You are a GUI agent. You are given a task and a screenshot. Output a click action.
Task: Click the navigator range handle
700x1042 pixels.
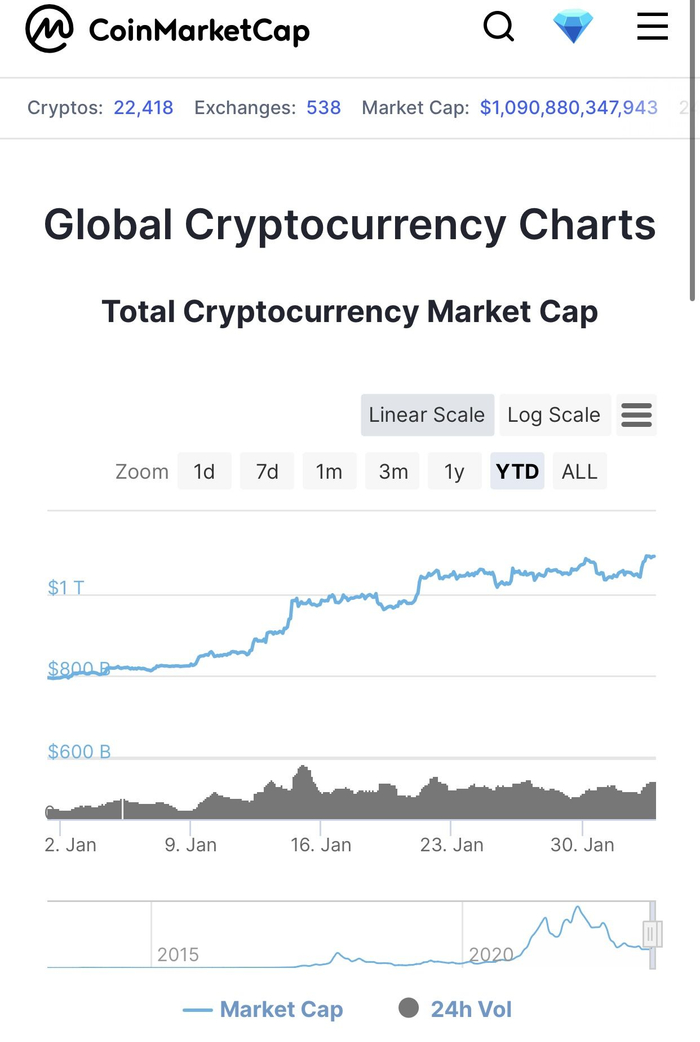[x=652, y=934]
